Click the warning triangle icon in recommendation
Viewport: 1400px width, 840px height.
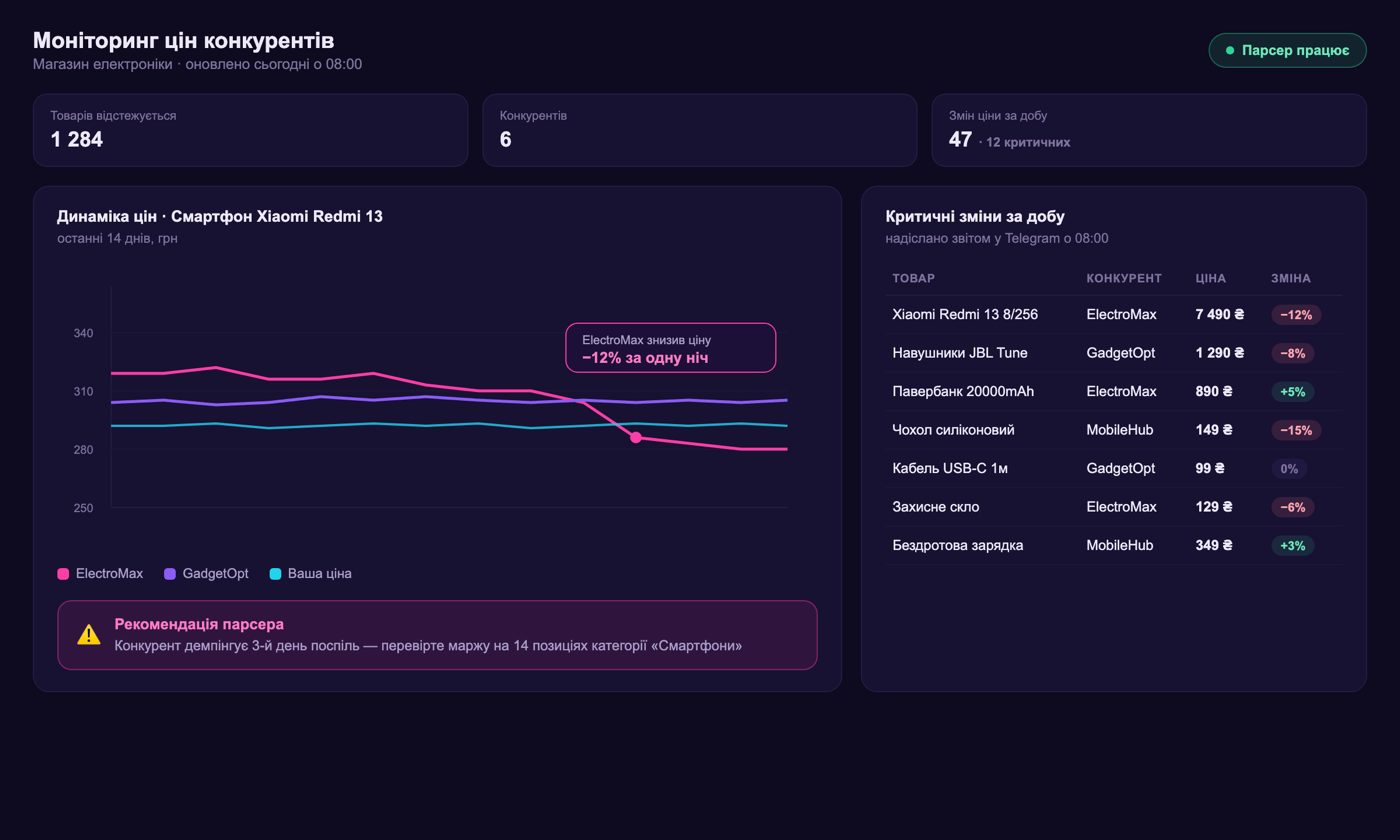click(x=89, y=635)
